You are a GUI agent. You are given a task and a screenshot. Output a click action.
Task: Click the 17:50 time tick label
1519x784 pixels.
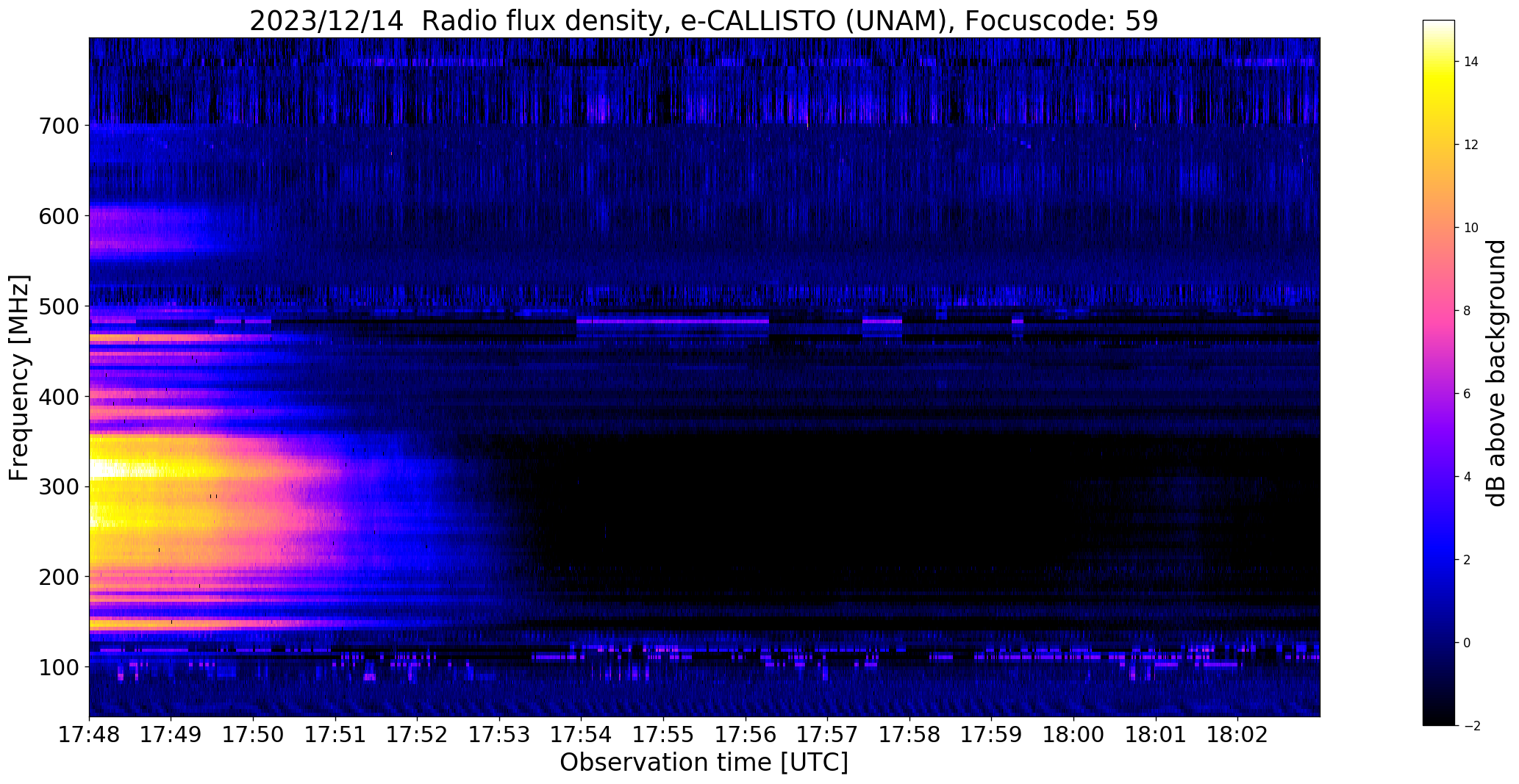(254, 736)
